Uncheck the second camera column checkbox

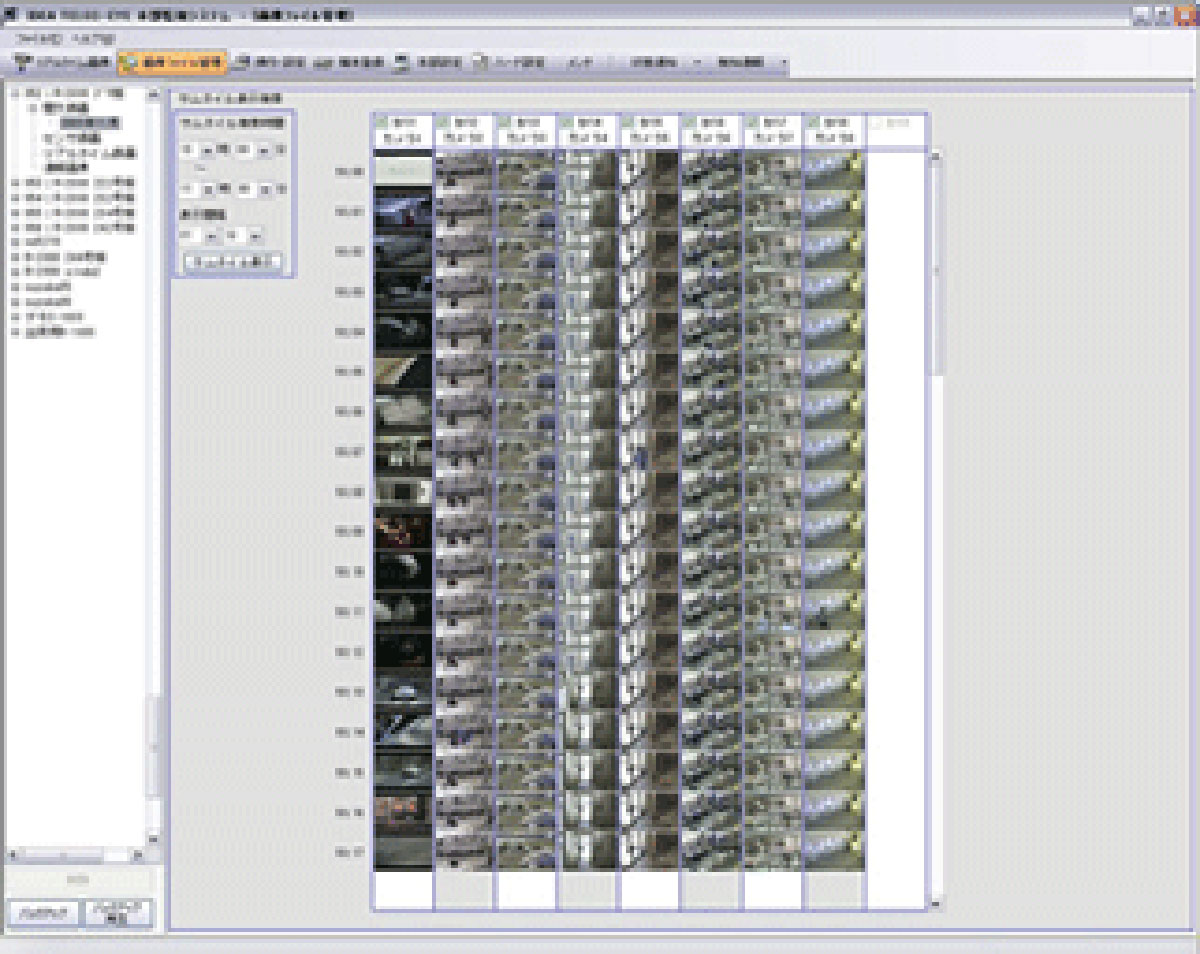(x=443, y=122)
